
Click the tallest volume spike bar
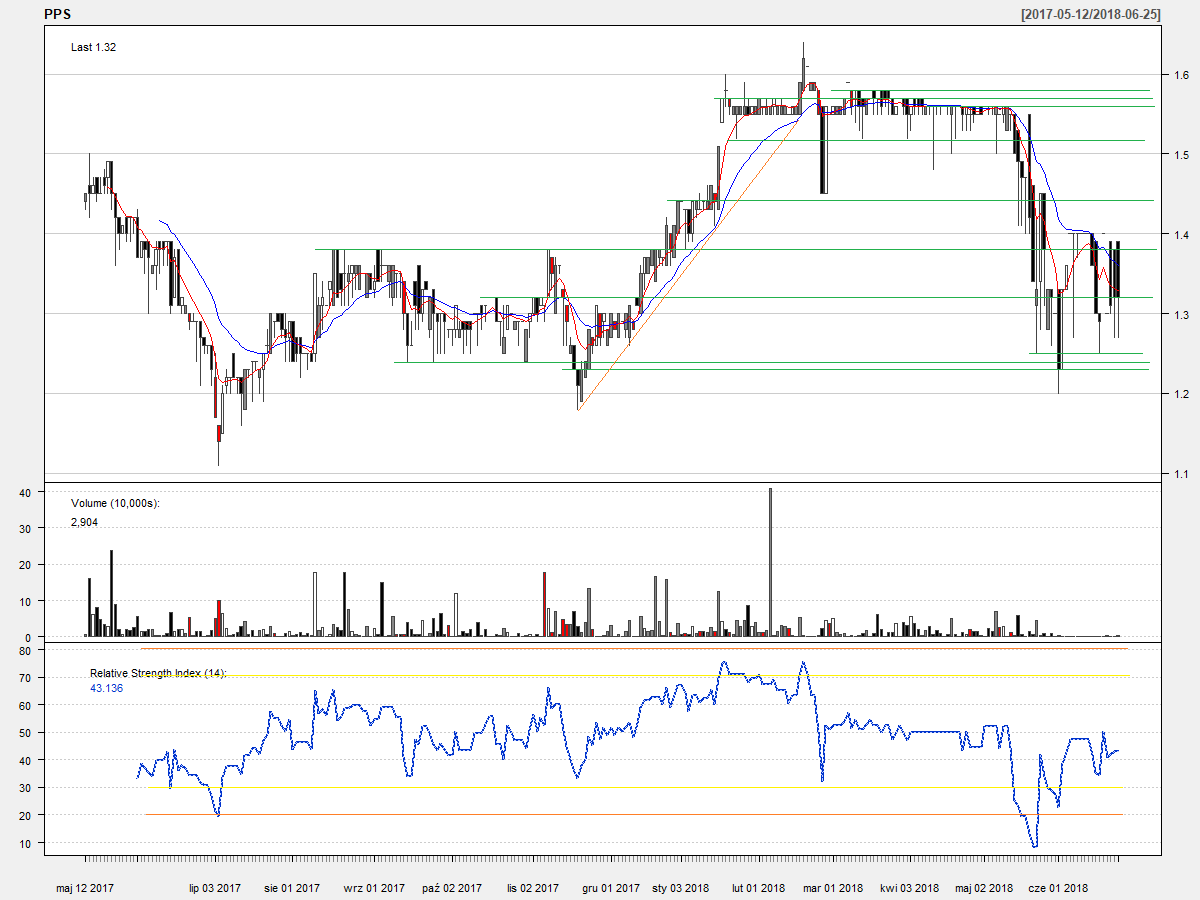pos(771,562)
